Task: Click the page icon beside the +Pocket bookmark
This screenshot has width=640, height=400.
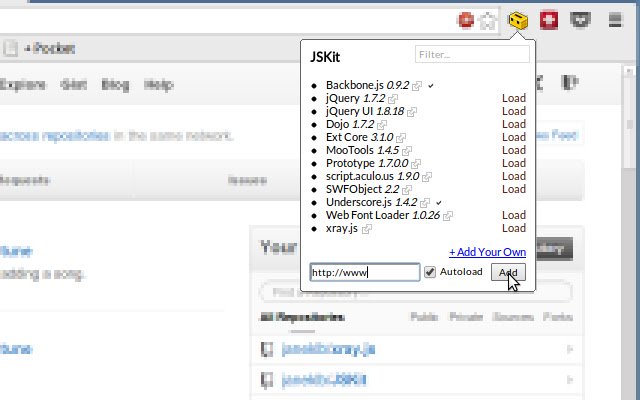Action: (x=10, y=48)
